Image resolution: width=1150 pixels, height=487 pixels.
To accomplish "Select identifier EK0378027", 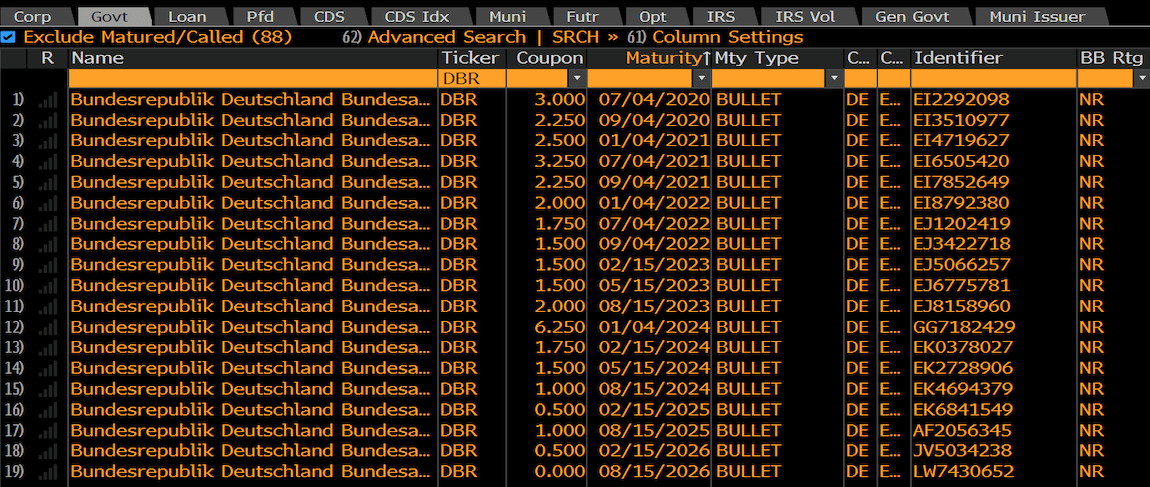I will pyautogui.click(x=962, y=348).
